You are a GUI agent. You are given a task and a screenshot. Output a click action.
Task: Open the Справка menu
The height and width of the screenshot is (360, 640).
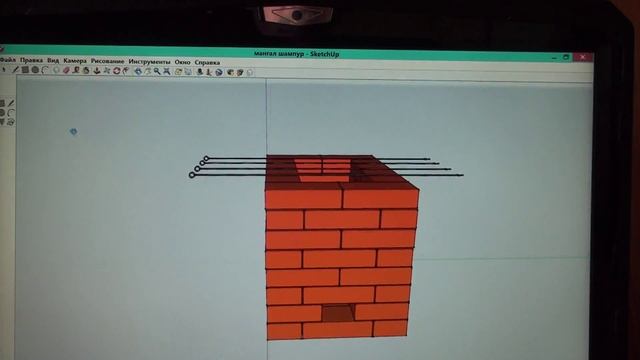point(207,62)
